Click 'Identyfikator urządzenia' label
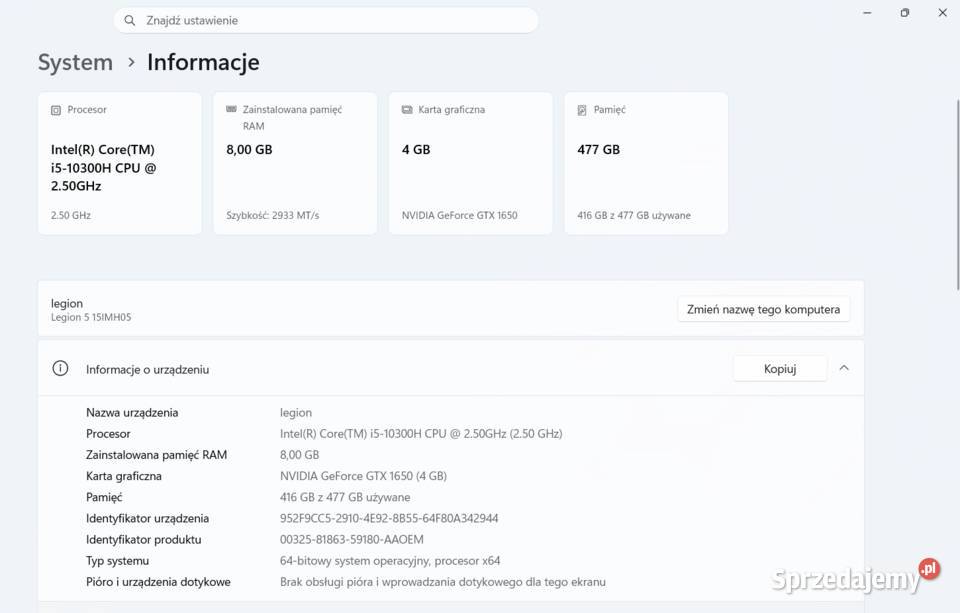 tap(147, 519)
